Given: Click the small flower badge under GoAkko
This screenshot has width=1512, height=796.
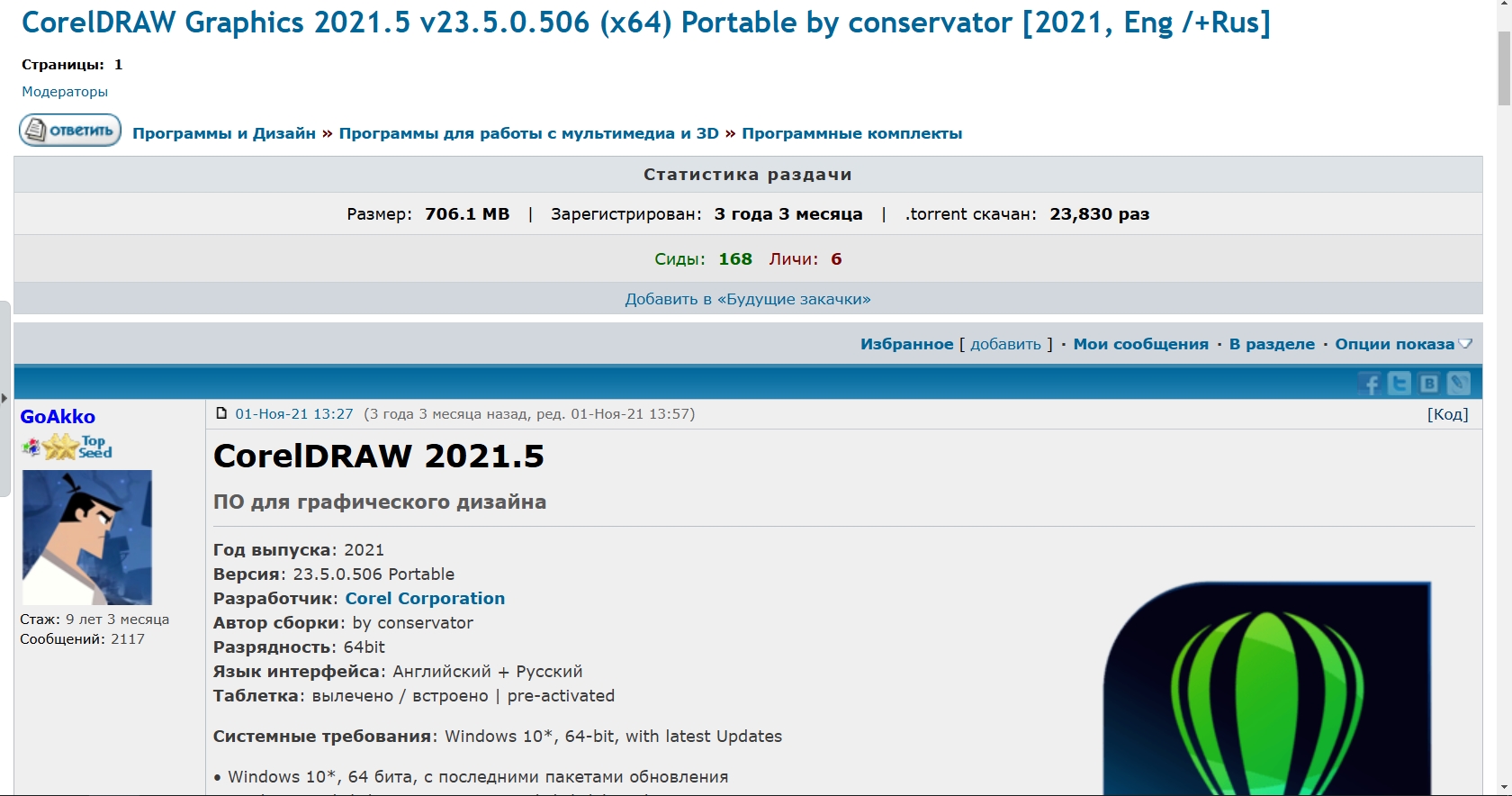Looking at the screenshot, I should click(x=31, y=447).
